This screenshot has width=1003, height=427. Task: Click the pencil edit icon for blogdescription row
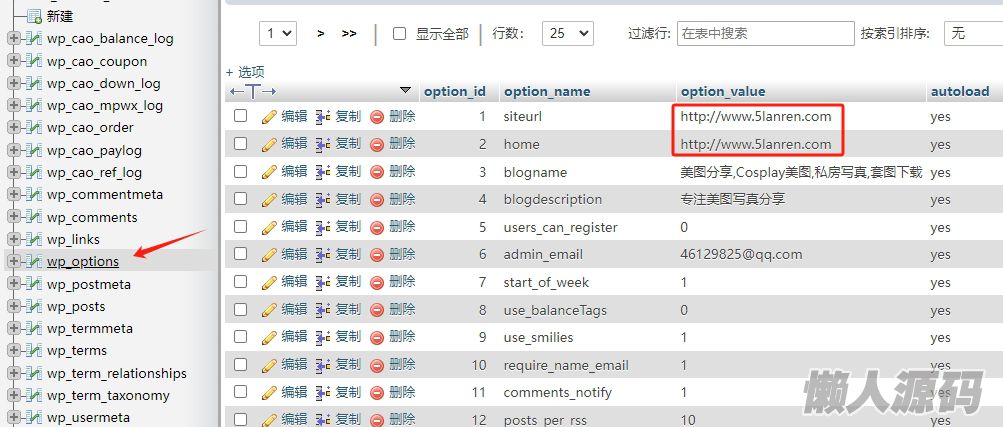[x=269, y=199]
